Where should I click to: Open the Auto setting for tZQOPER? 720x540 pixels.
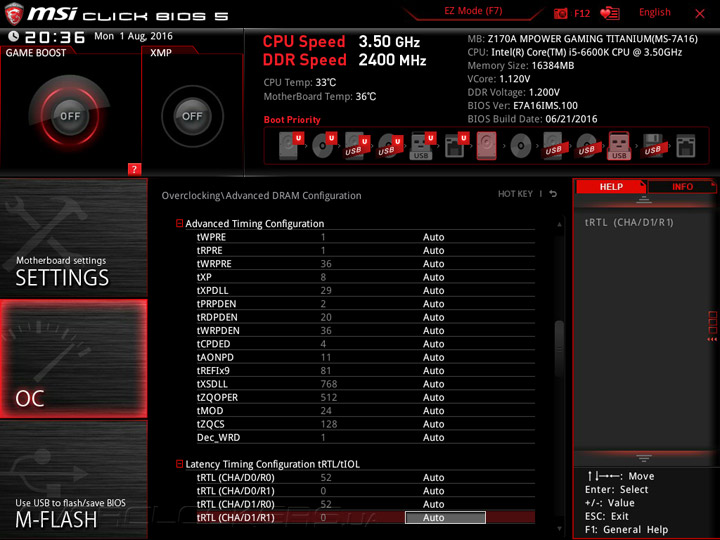(x=433, y=397)
